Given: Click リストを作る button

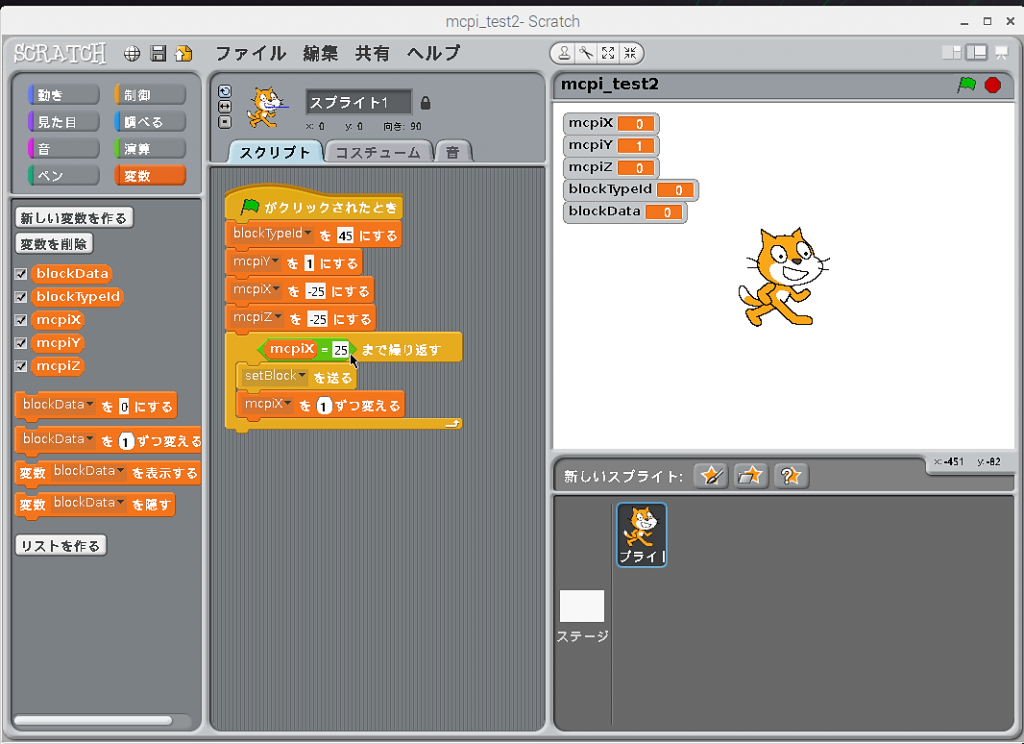Looking at the screenshot, I should pos(61,545).
